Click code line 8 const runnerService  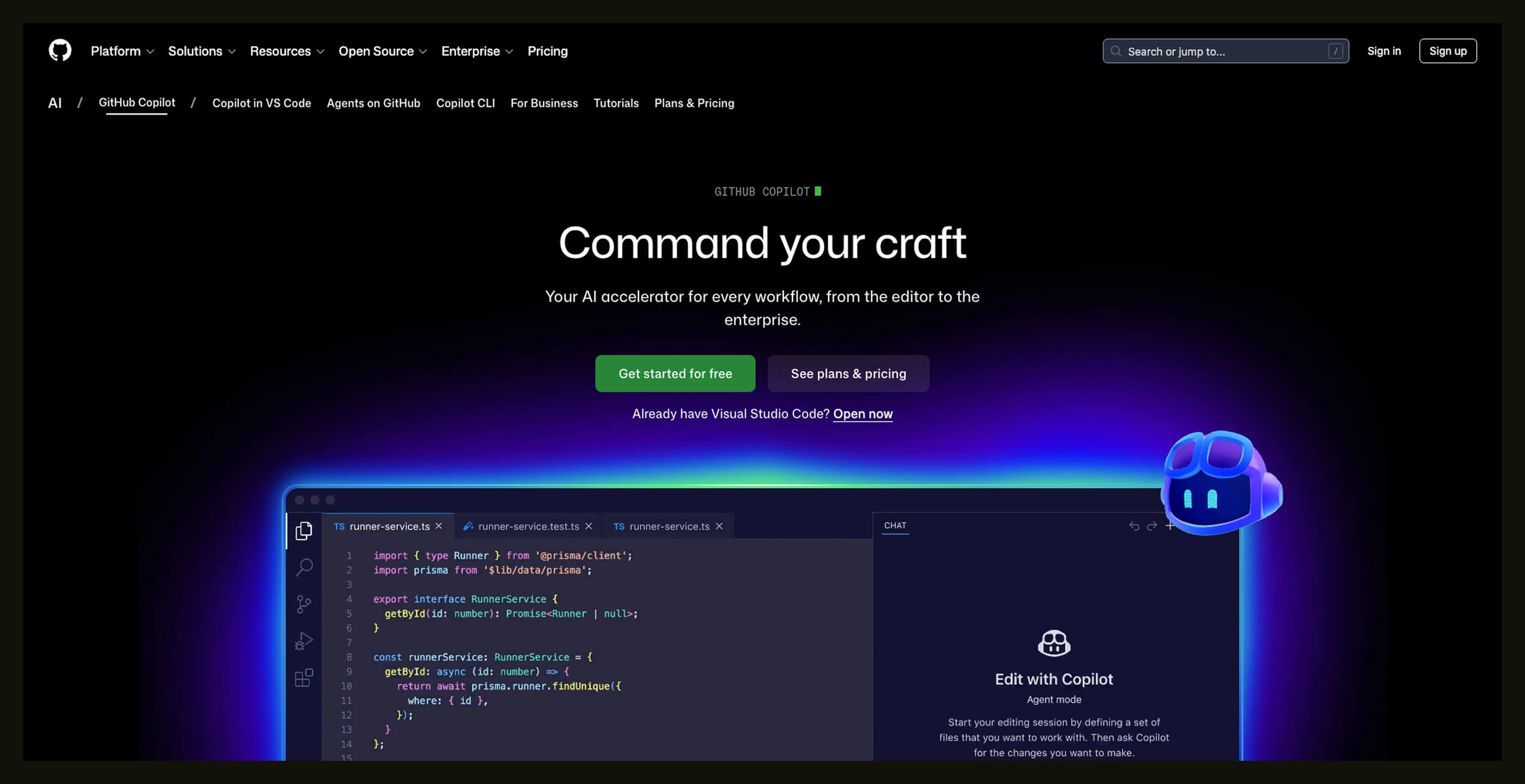coord(482,658)
